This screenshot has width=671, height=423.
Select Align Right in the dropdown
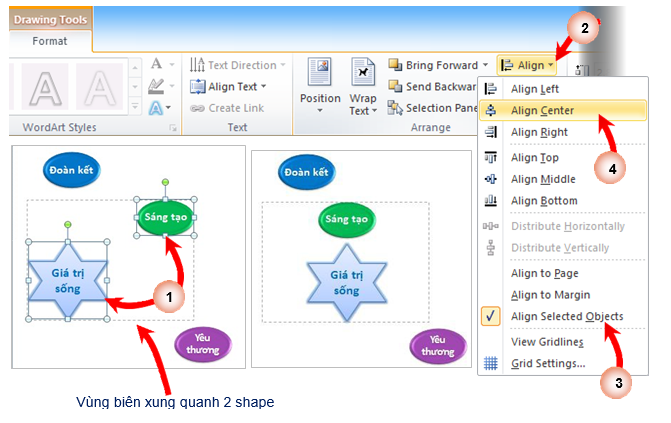point(539,132)
